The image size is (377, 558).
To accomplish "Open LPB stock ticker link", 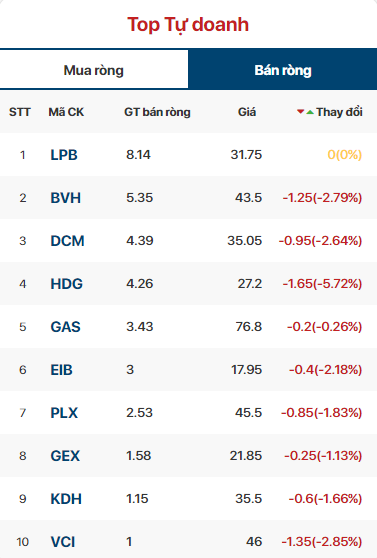I will (x=64, y=155).
